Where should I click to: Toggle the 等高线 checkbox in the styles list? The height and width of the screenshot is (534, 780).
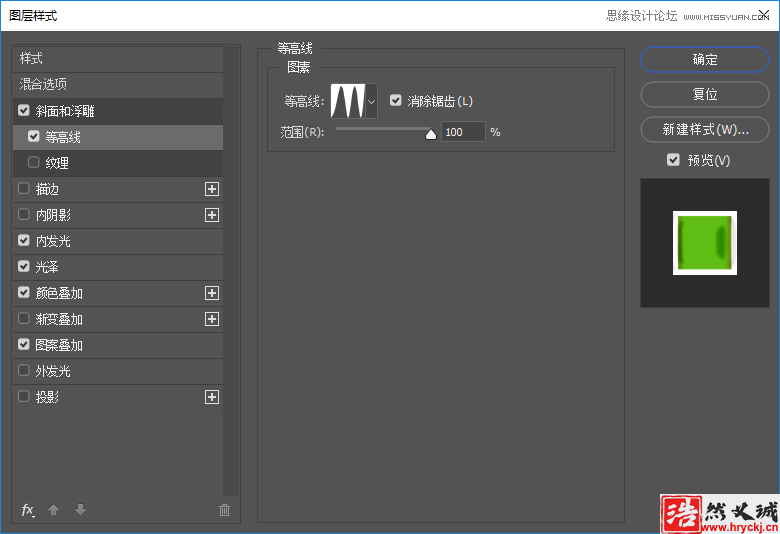point(34,136)
